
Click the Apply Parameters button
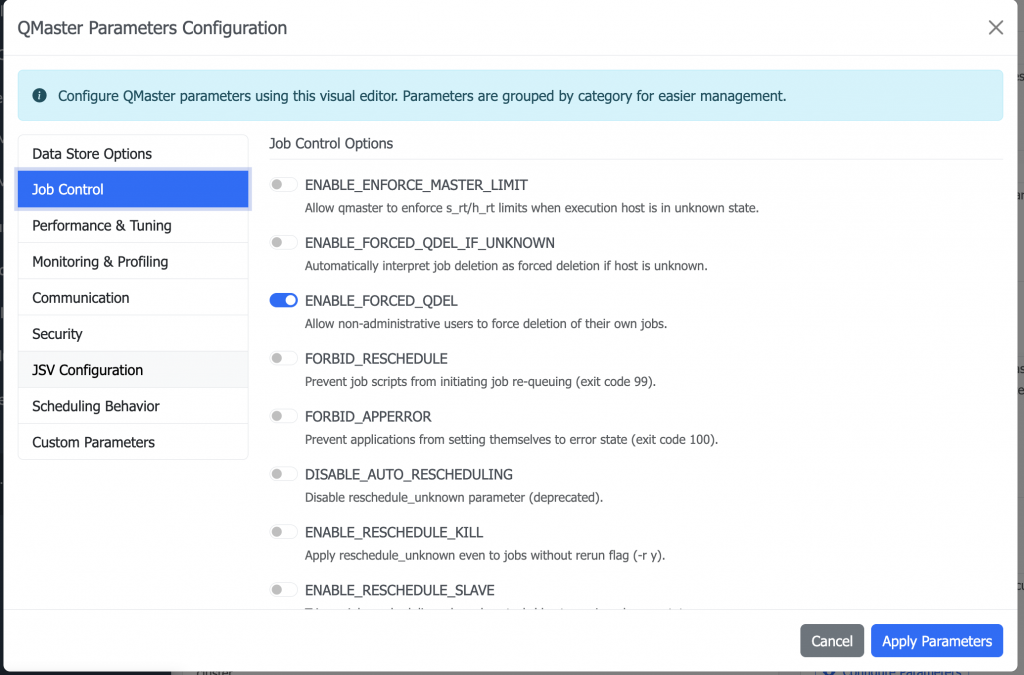[936, 641]
